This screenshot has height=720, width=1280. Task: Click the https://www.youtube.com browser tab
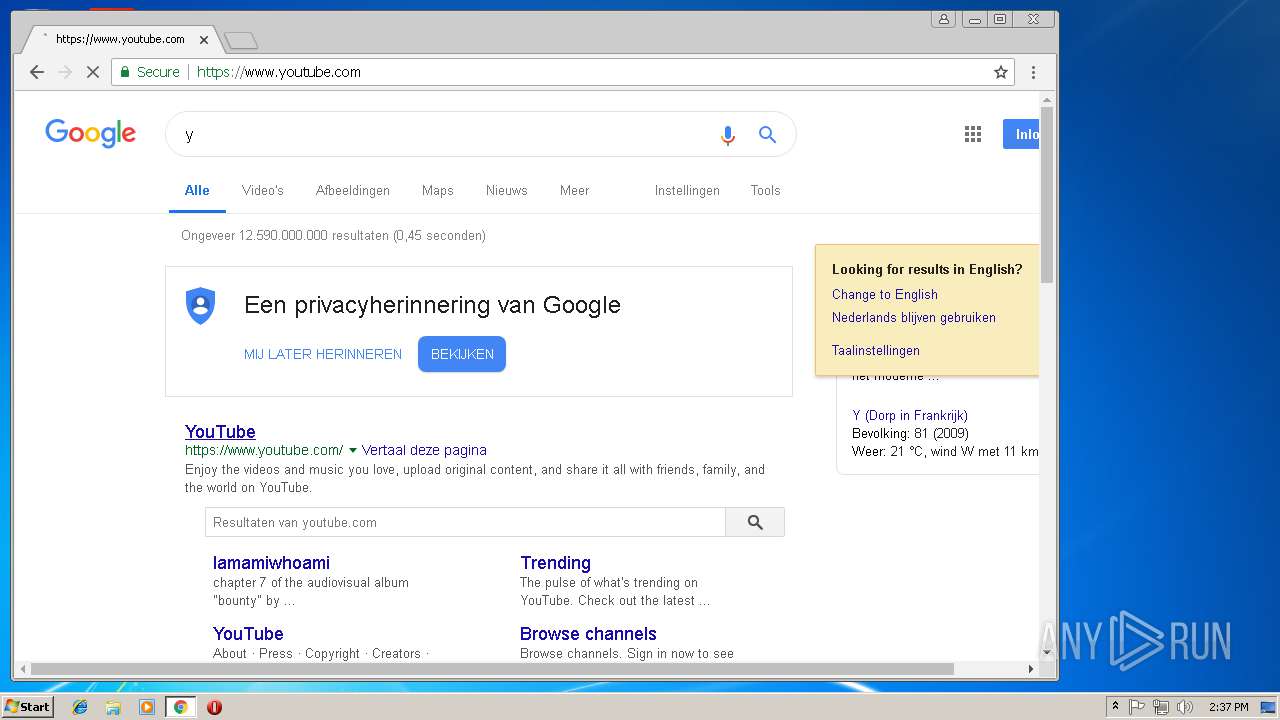point(120,40)
